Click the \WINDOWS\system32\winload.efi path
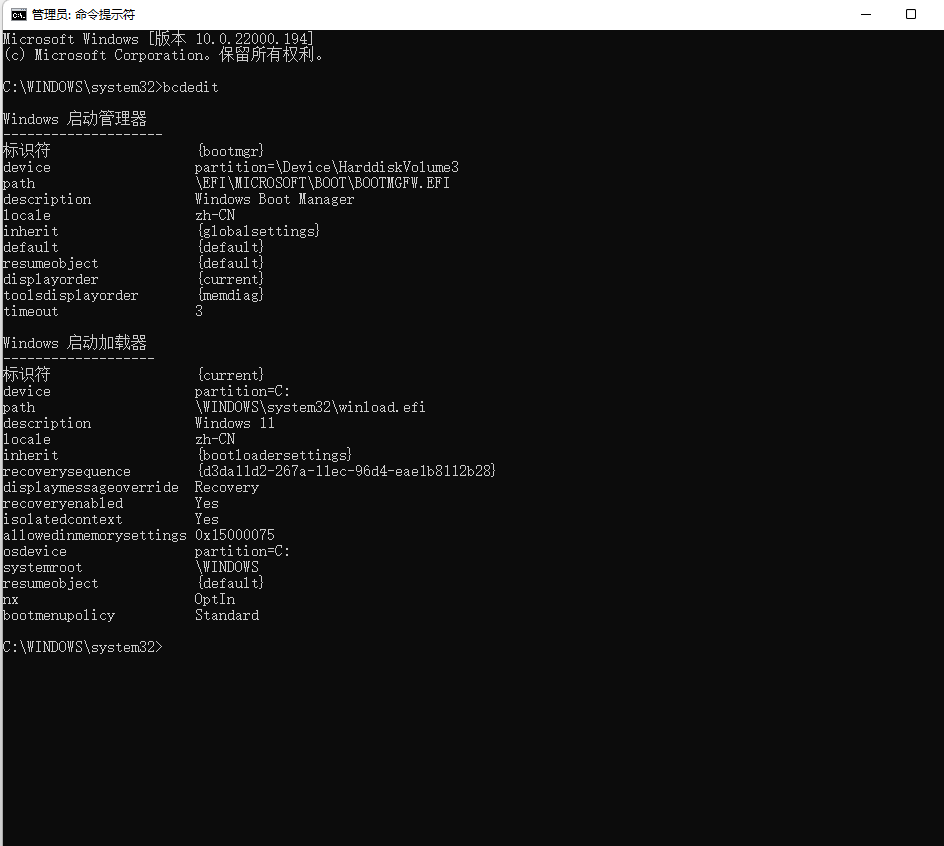The width and height of the screenshot is (944, 846). tap(310, 407)
